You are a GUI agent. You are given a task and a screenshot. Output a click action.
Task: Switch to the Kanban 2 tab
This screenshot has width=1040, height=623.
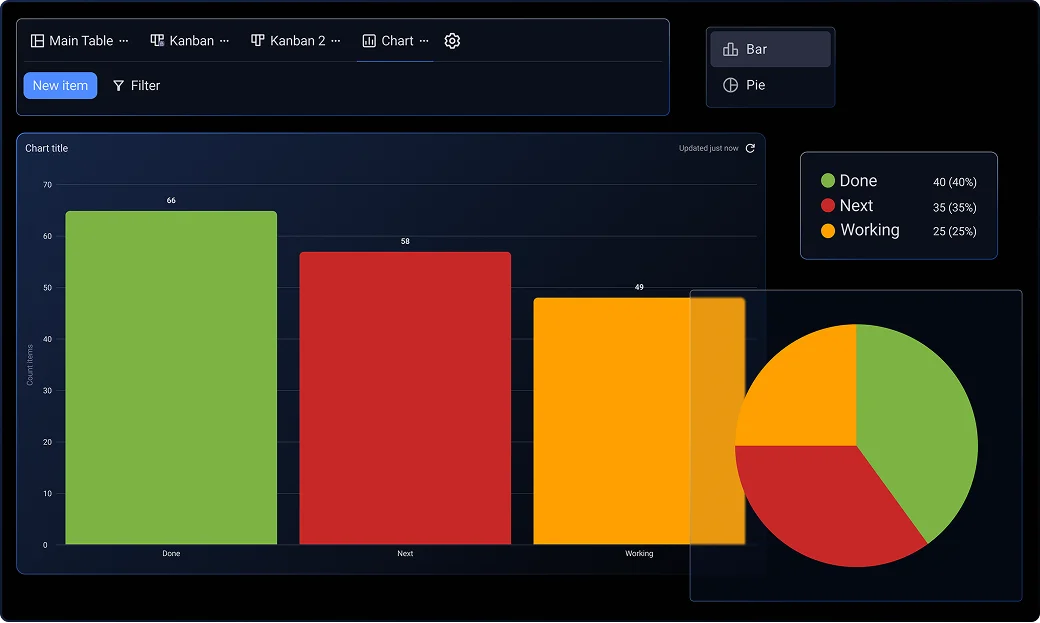click(288, 40)
